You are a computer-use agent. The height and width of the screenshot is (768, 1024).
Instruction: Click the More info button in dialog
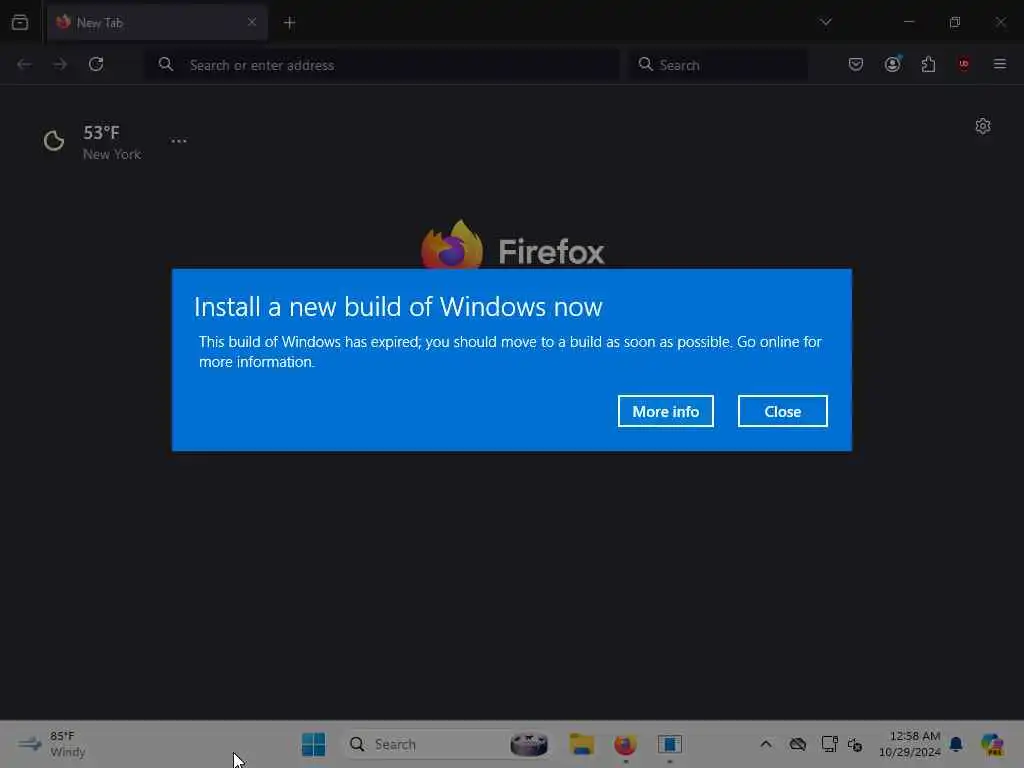click(665, 411)
